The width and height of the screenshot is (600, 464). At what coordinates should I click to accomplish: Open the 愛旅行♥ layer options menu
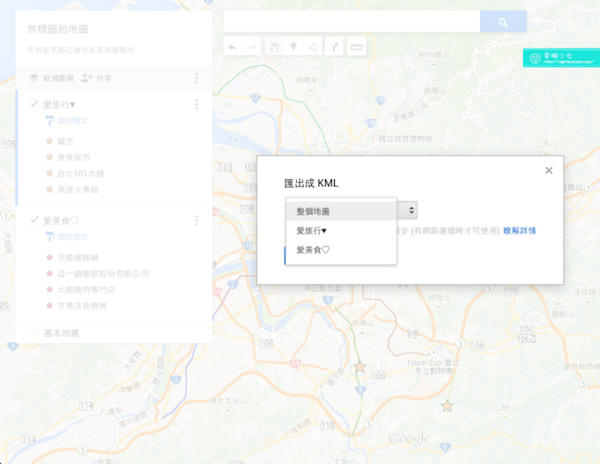[196, 104]
